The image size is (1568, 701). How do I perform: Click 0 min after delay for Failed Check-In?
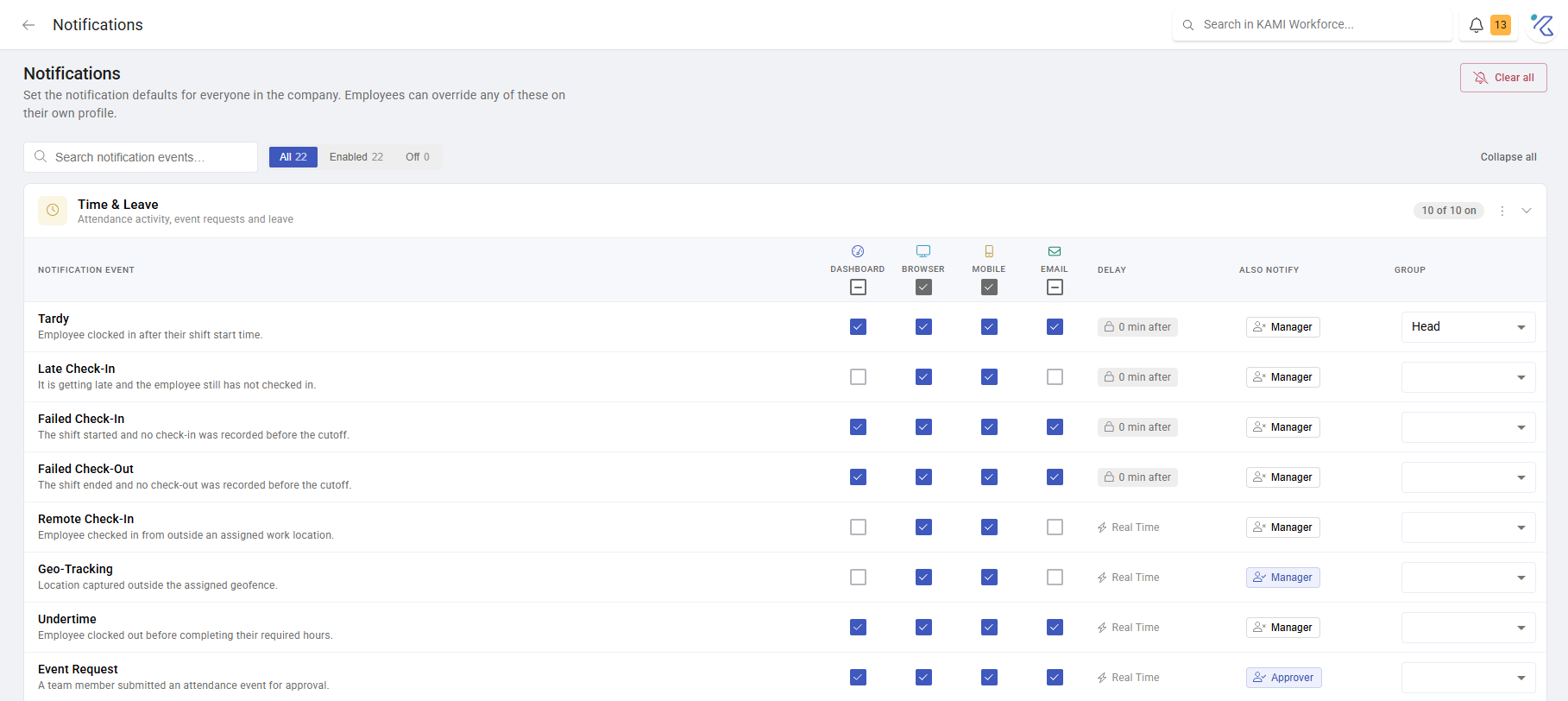(1137, 427)
